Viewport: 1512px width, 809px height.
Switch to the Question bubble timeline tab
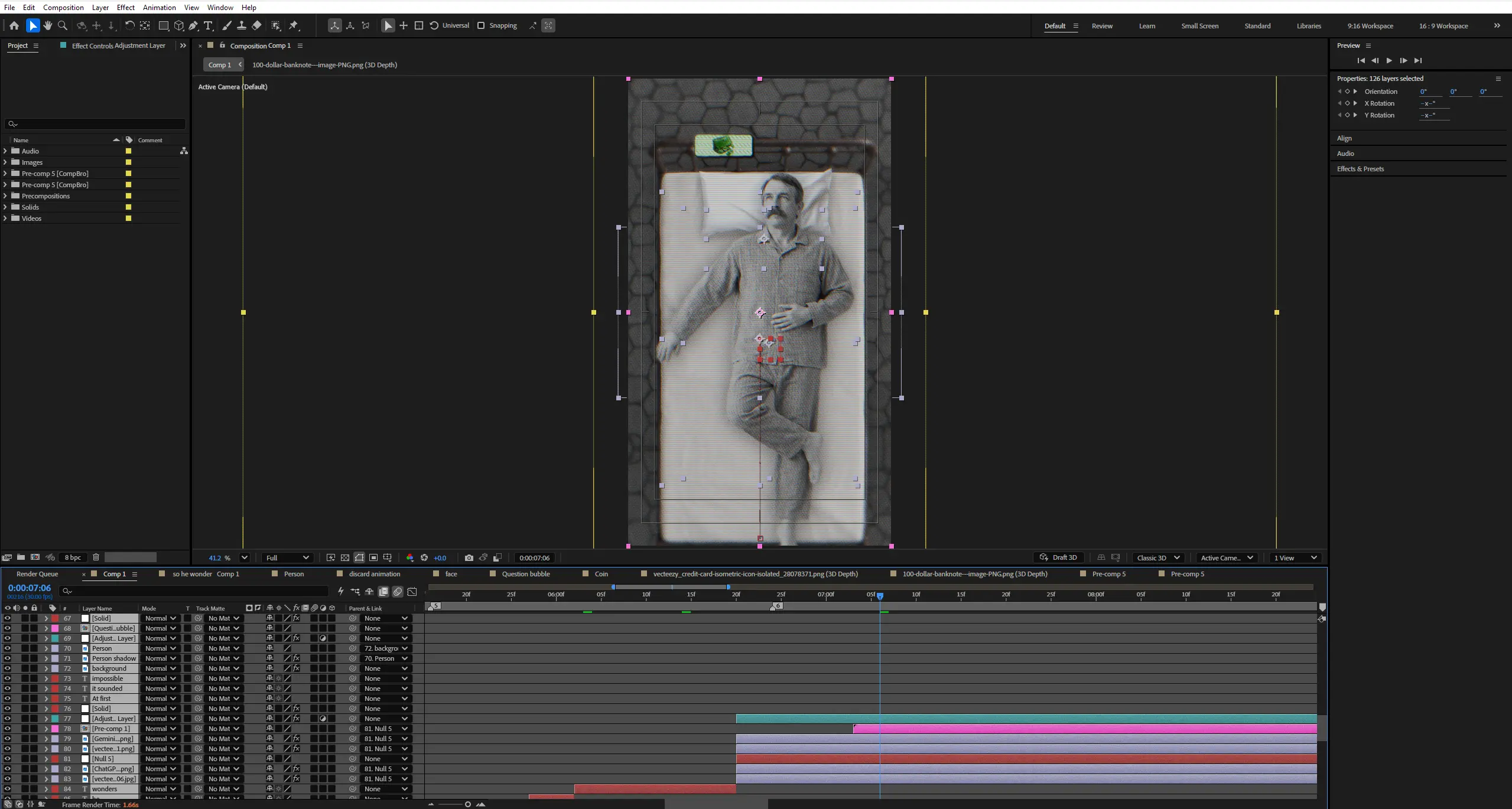(526, 574)
